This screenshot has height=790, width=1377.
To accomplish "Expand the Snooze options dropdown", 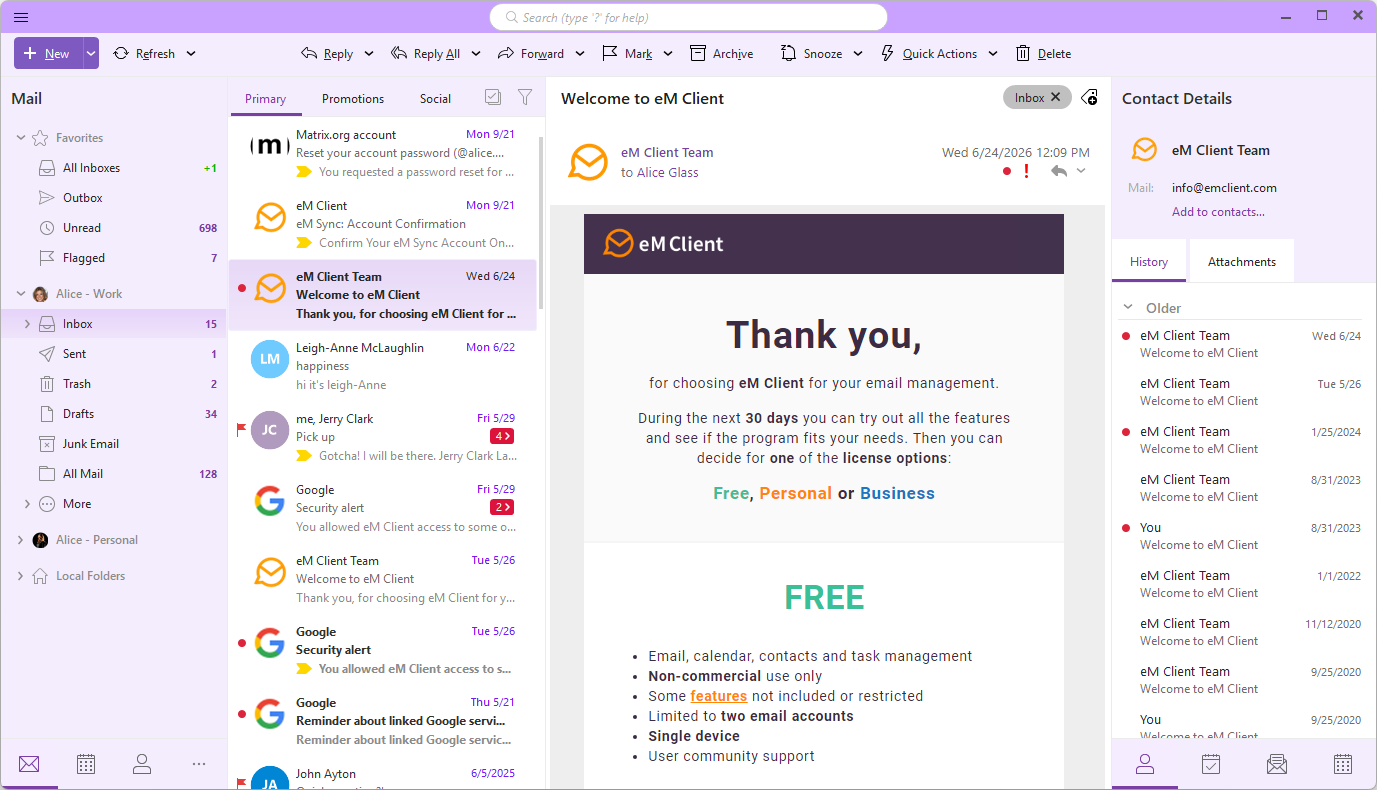I will [x=858, y=54].
